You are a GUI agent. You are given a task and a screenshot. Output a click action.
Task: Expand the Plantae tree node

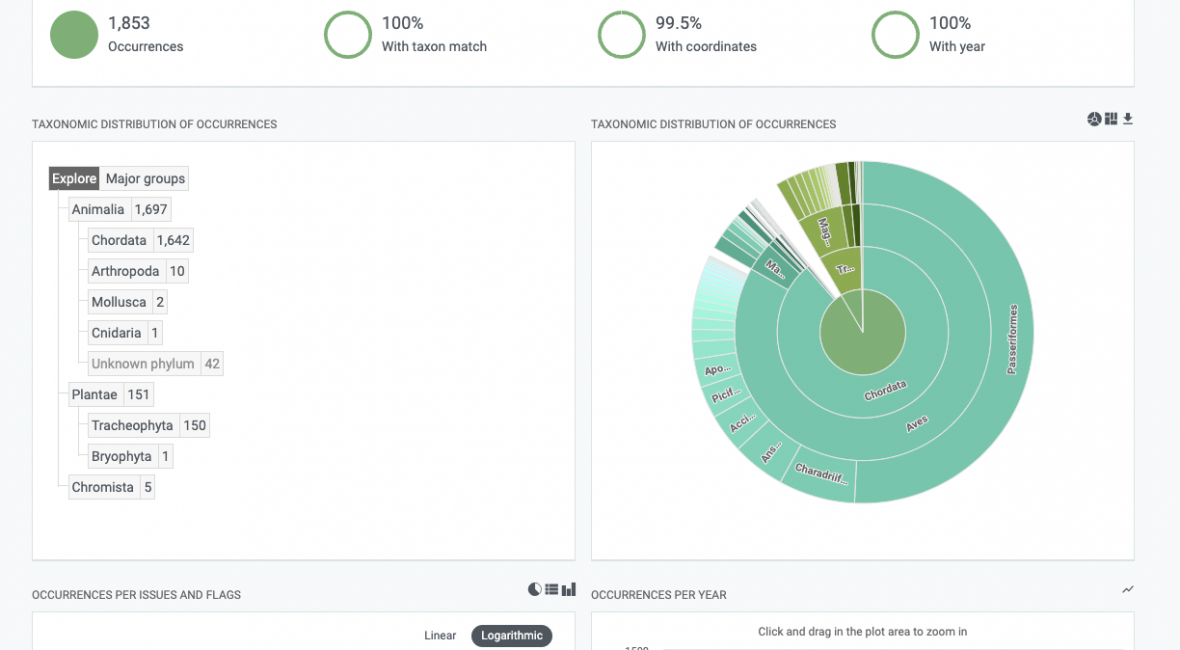(x=96, y=395)
